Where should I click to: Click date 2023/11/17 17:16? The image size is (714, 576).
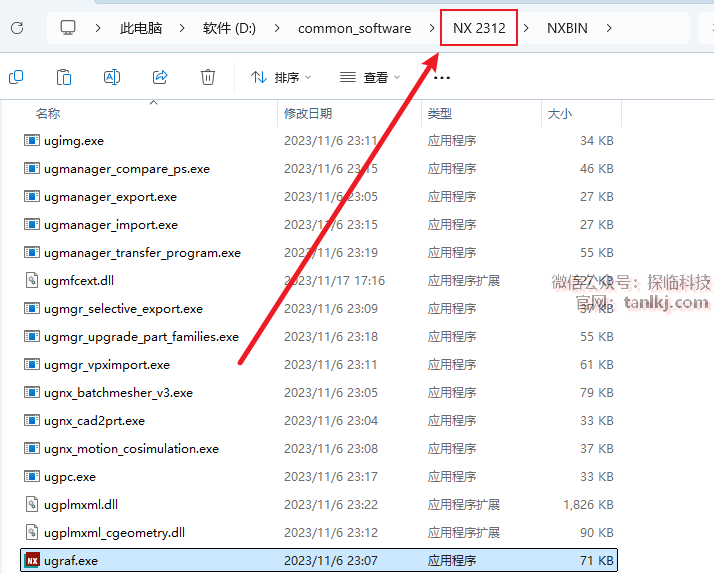334,280
